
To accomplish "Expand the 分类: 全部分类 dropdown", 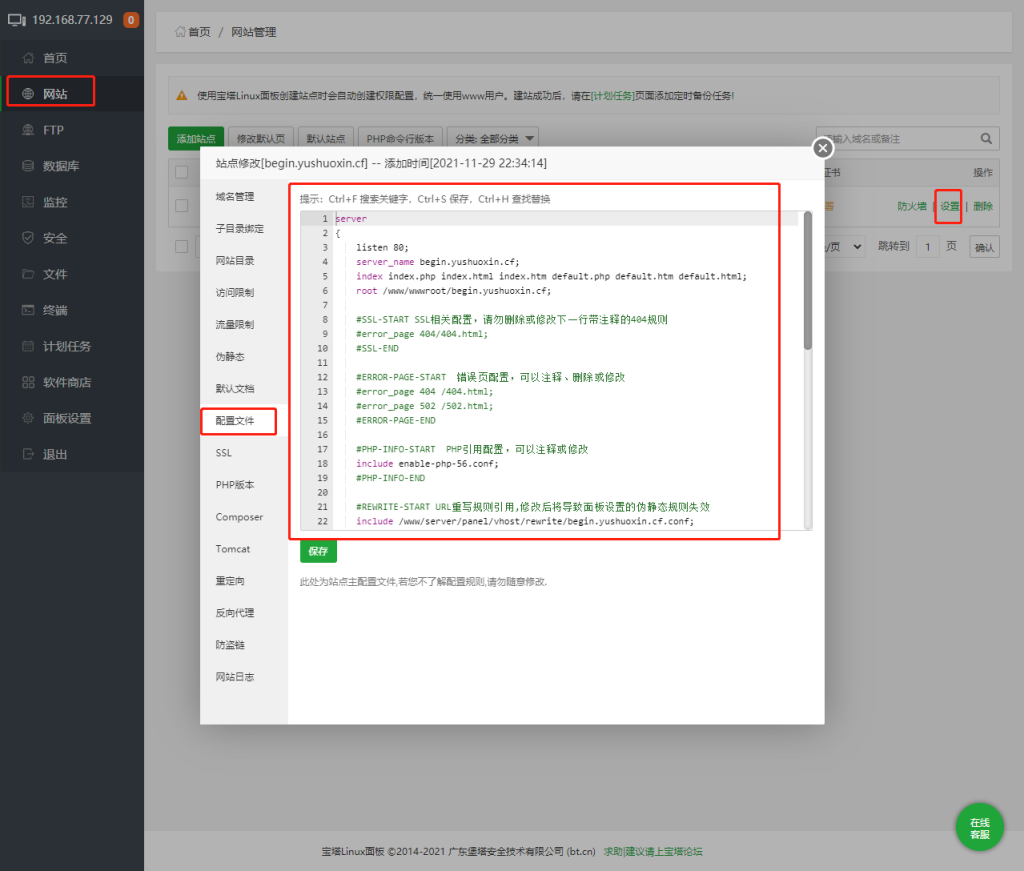I will (494, 139).
